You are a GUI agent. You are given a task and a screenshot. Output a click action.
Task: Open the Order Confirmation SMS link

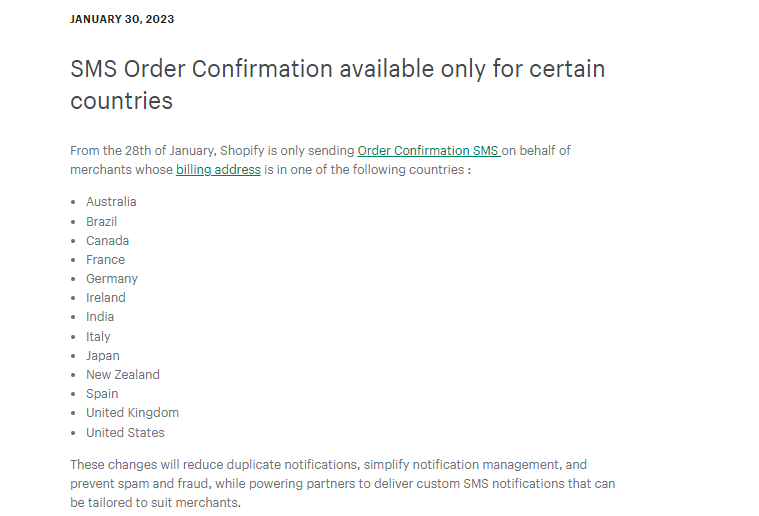(x=427, y=150)
